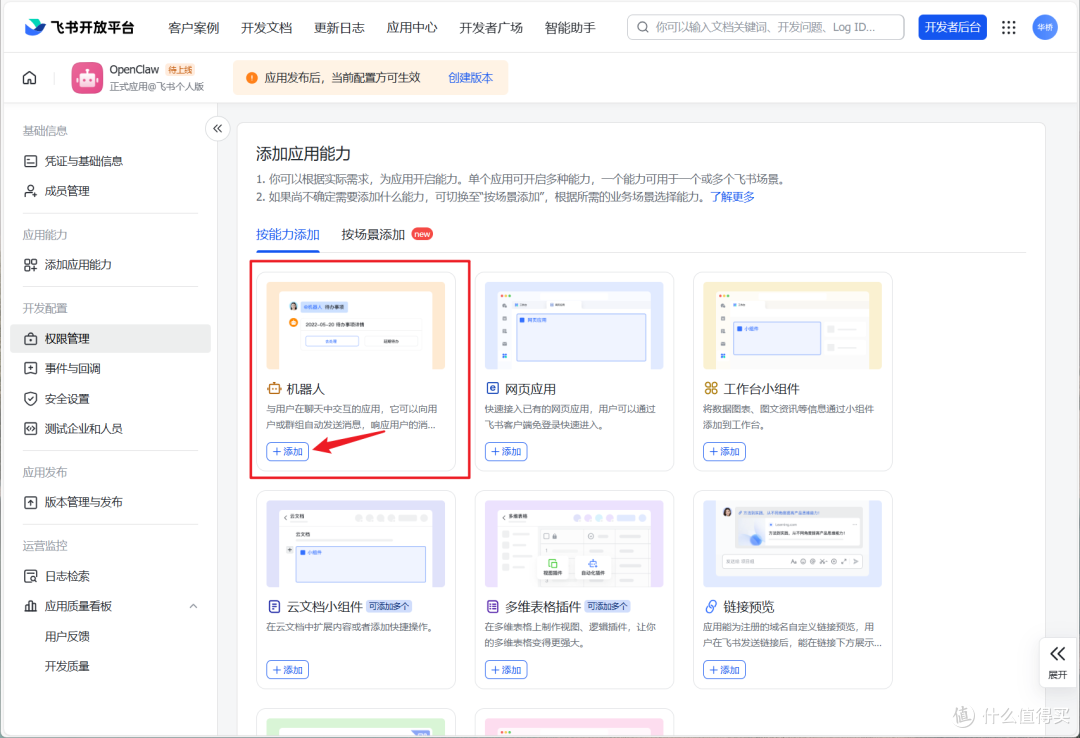
Task: Open 开发者广场 in top navigation
Action: pyautogui.click(x=491, y=28)
